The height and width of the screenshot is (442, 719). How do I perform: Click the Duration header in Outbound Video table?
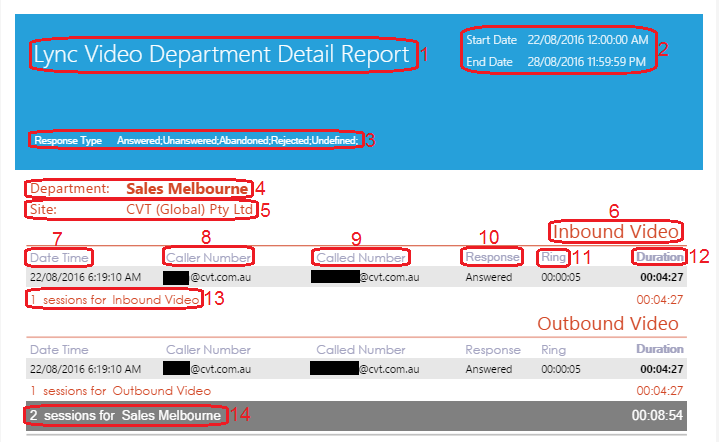[x=659, y=349]
